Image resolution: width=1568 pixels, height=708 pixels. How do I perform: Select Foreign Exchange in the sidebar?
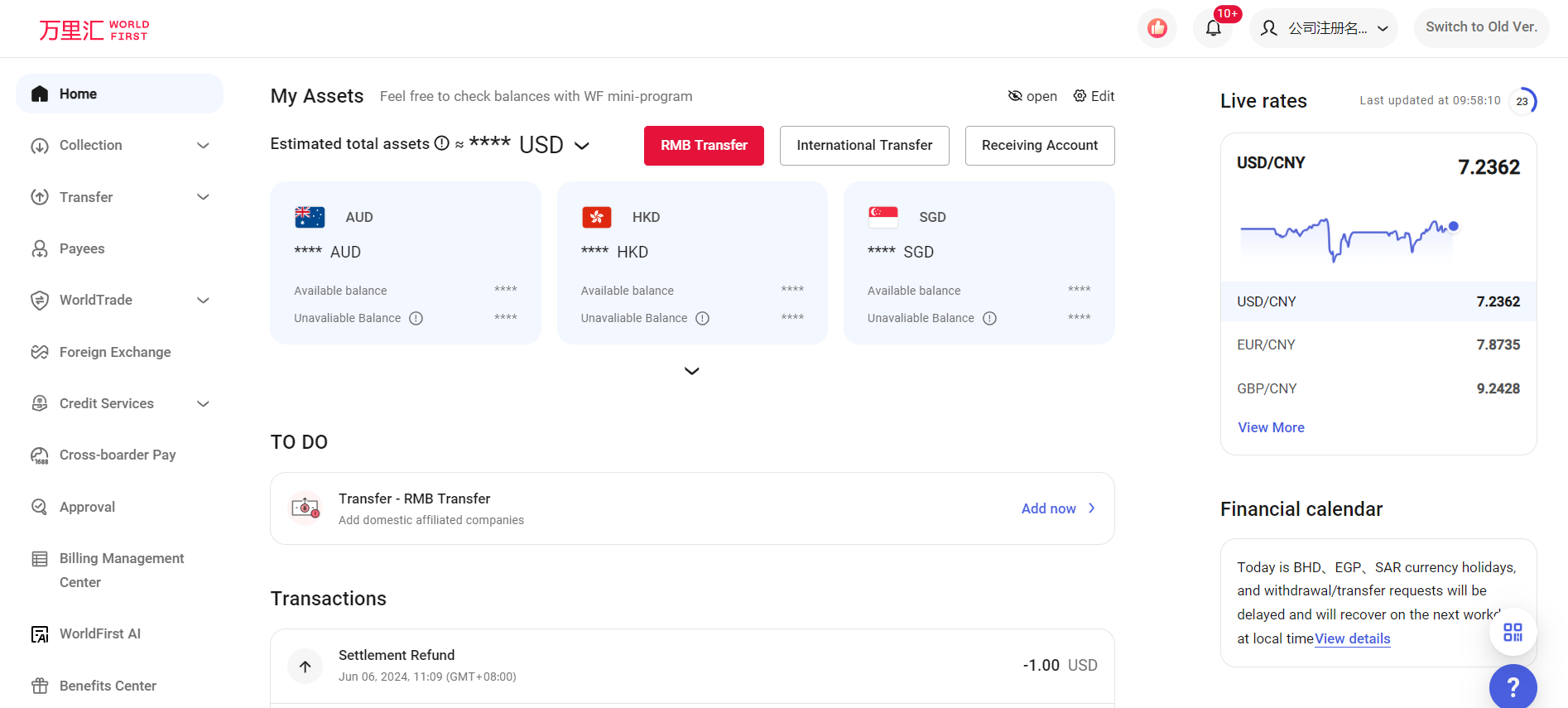tap(115, 352)
